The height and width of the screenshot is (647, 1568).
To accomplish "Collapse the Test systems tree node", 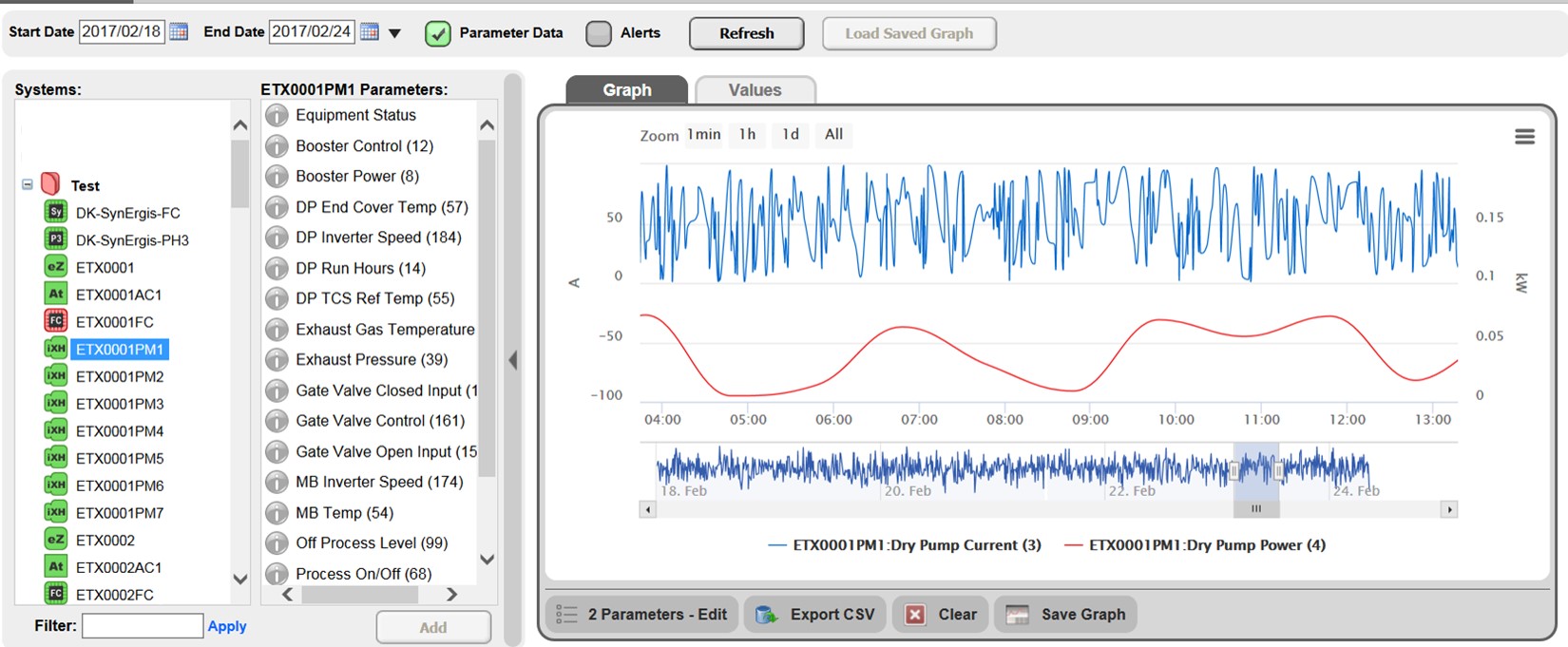I will click(28, 185).
